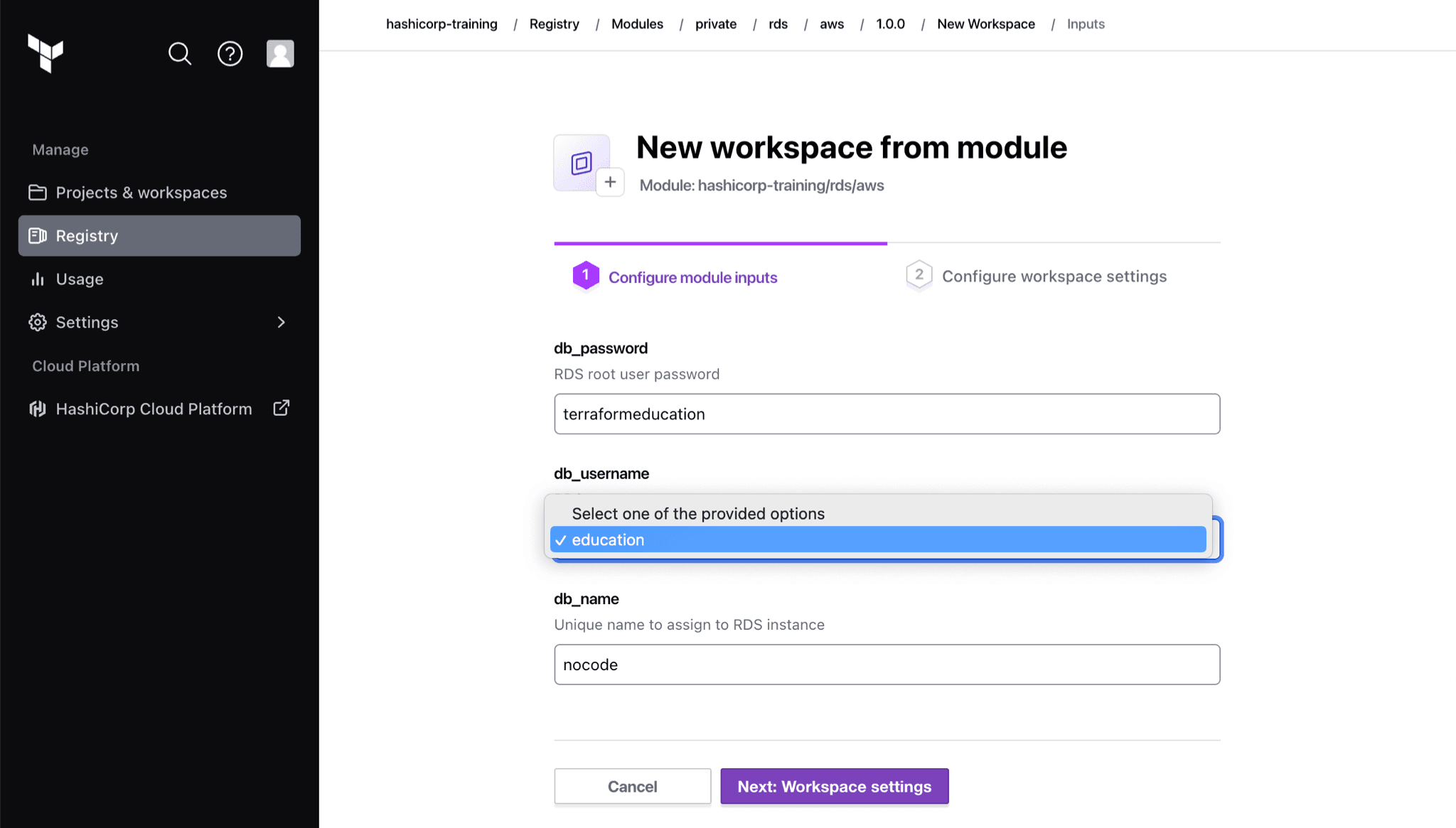Click the db_username label
This screenshot has height=828, width=1456.
pos(601,473)
